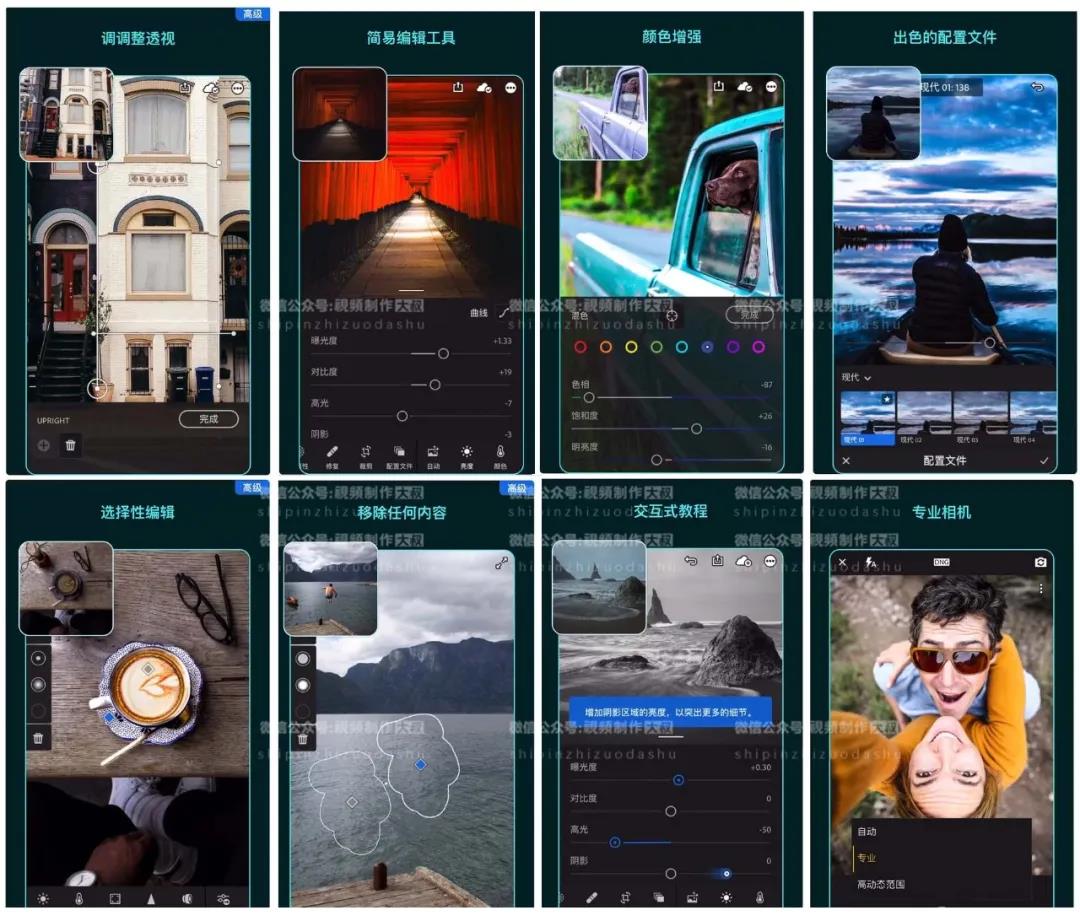Switch camera using flip icon in 专业相机
This screenshot has height=921, width=1080.
click(1041, 562)
